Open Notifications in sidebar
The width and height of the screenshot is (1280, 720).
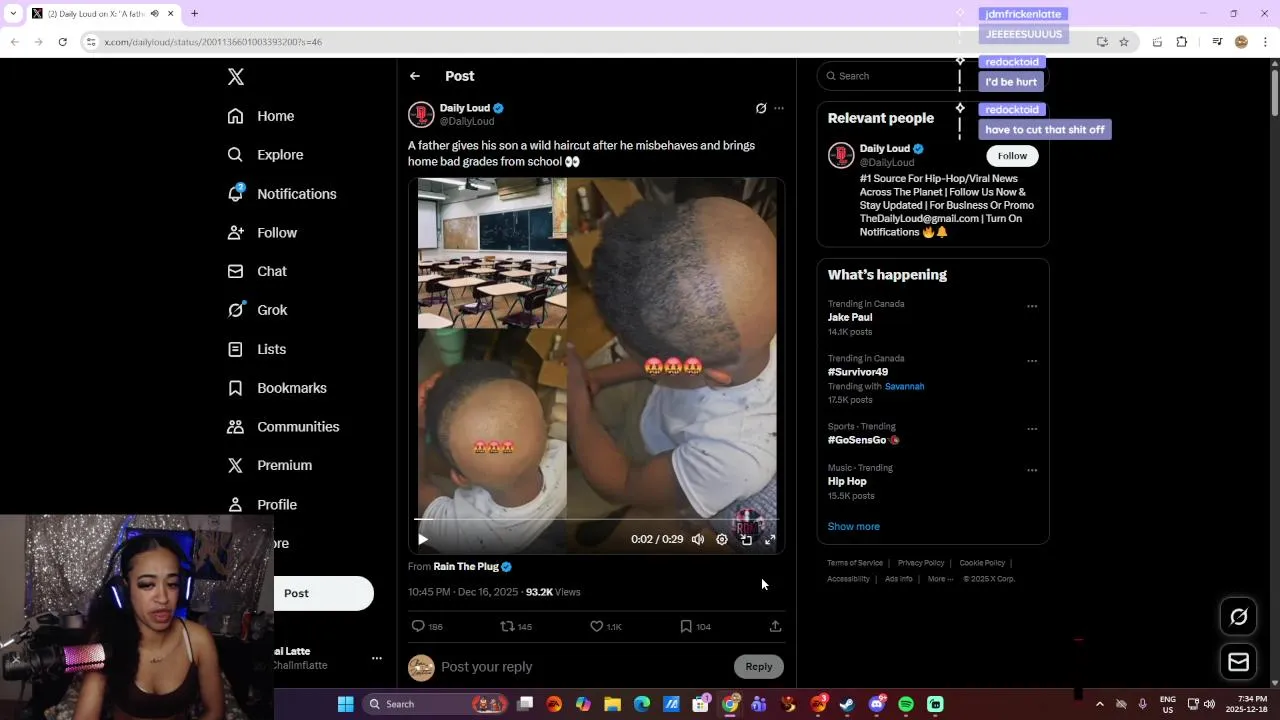coord(281,194)
